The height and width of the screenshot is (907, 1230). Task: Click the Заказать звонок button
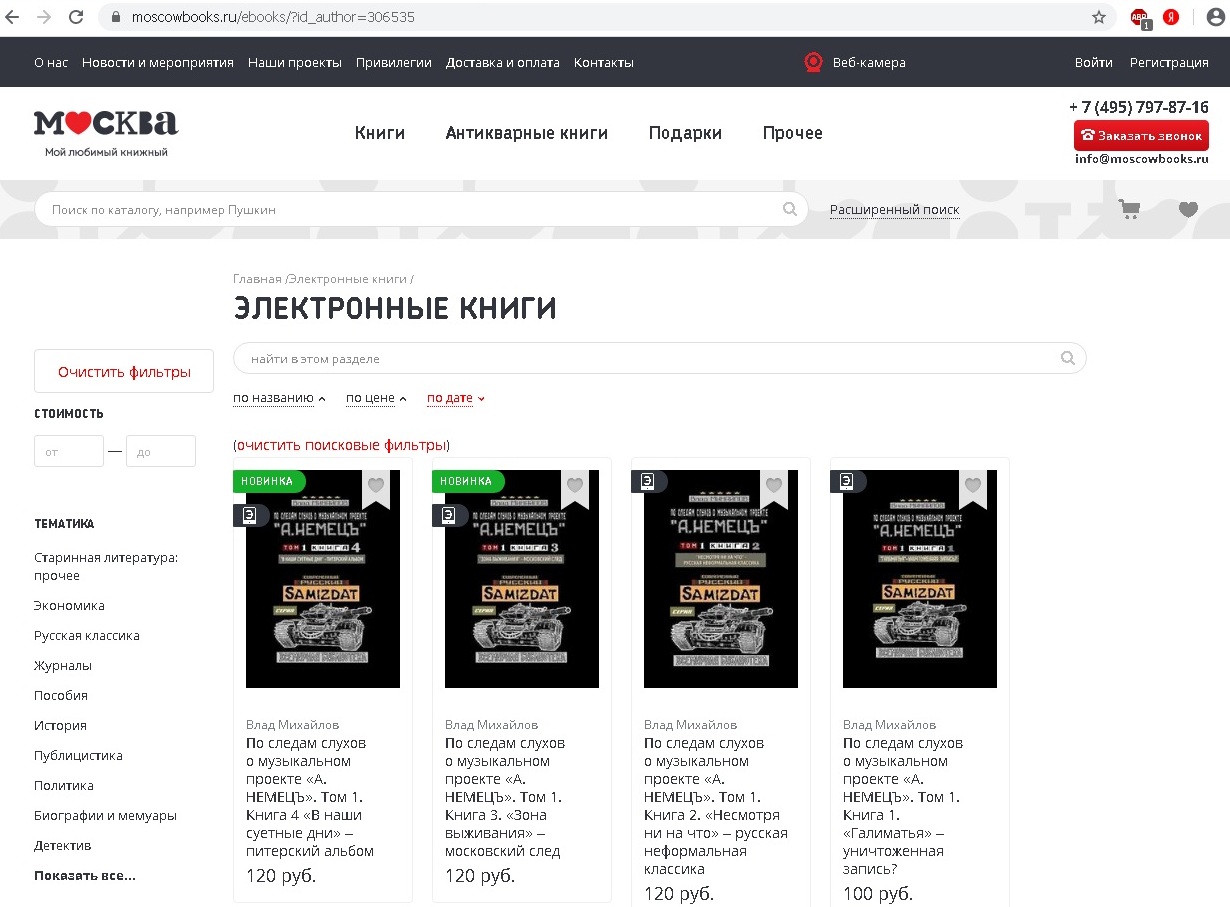point(1141,135)
